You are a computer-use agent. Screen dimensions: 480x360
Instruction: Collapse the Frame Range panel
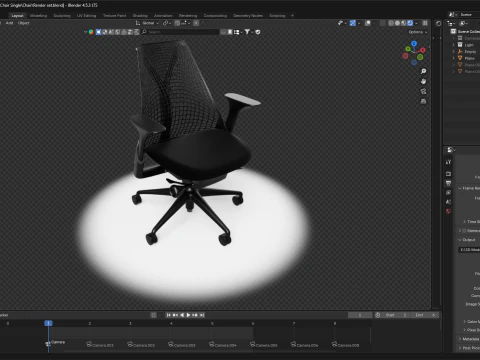pyautogui.click(x=460, y=188)
